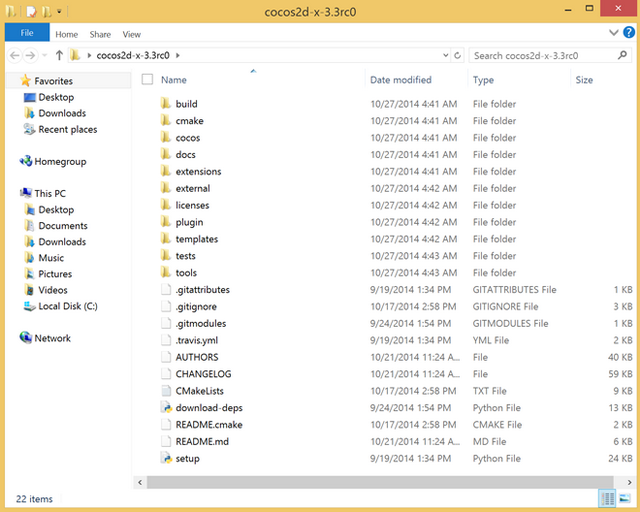Image resolution: width=640 pixels, height=512 pixels.
Task: Click the scrollbar right arrow
Action: click(x=629, y=482)
